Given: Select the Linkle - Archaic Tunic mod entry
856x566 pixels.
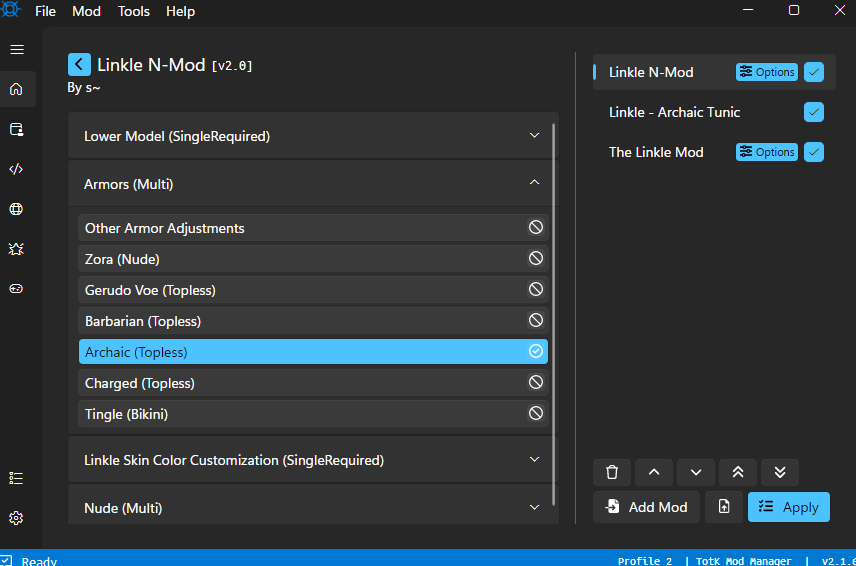Looking at the screenshot, I should click(x=714, y=112).
